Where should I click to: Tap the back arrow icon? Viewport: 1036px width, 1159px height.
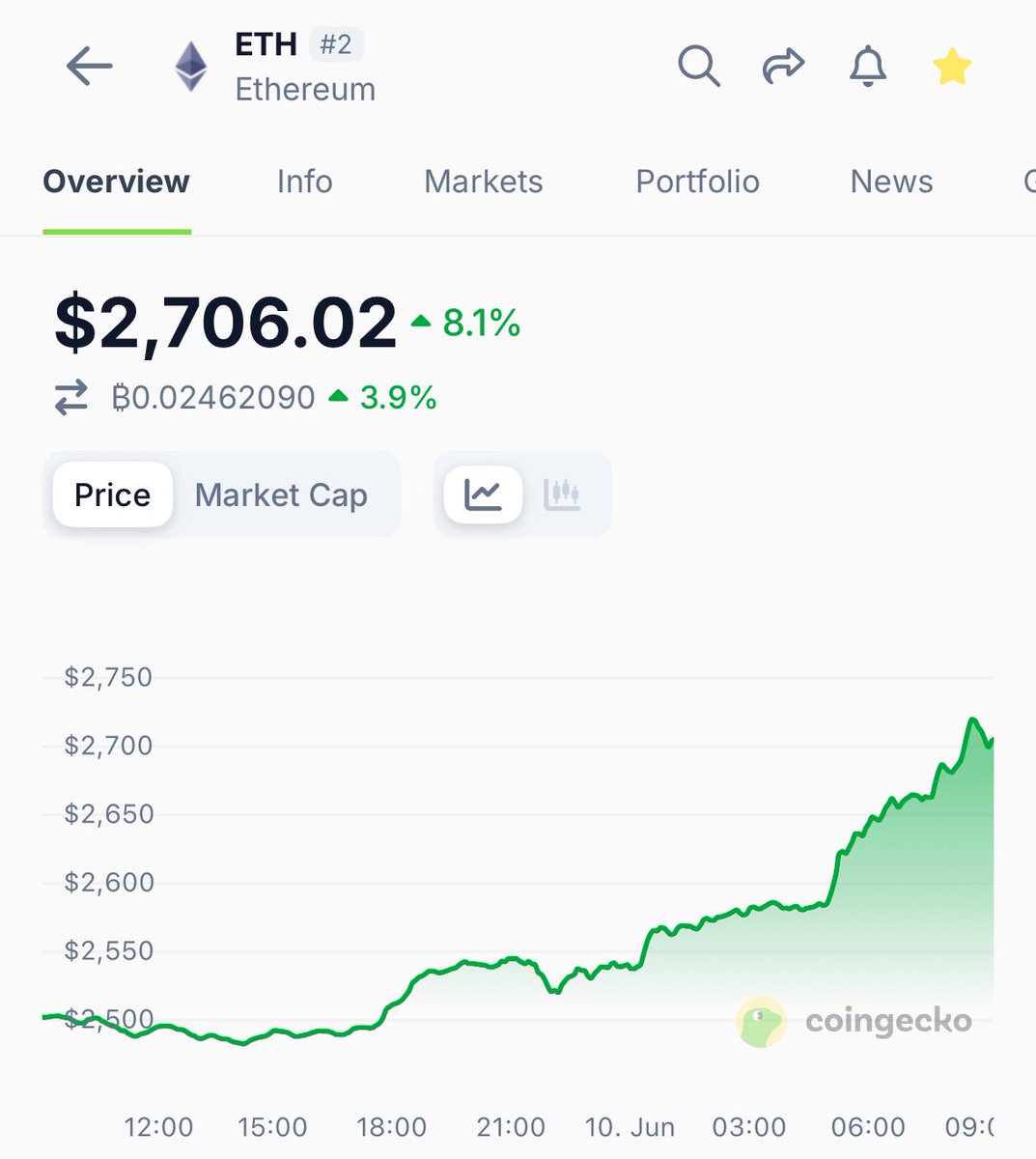pos(90,67)
